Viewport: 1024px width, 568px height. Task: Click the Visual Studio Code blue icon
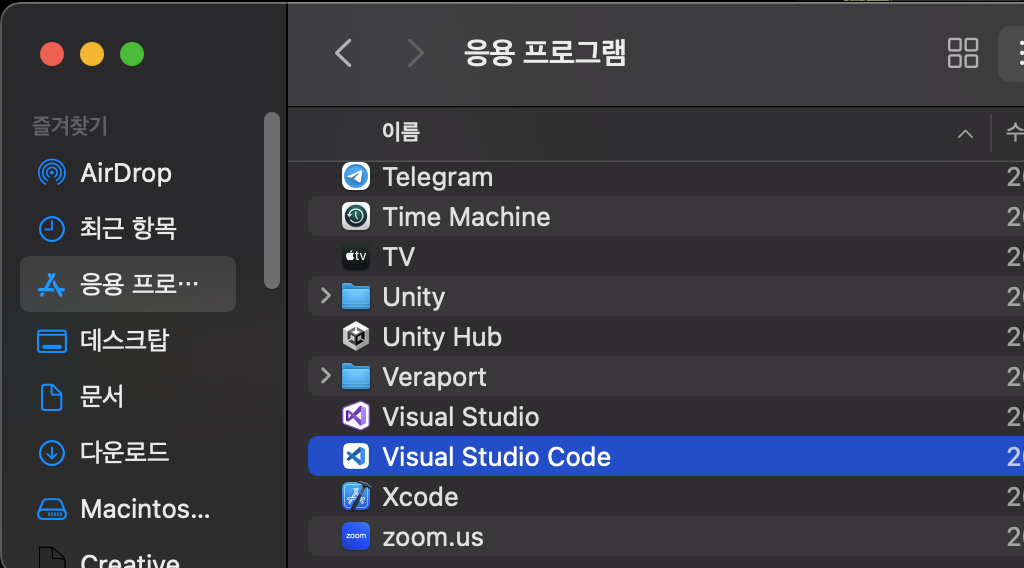(x=356, y=456)
